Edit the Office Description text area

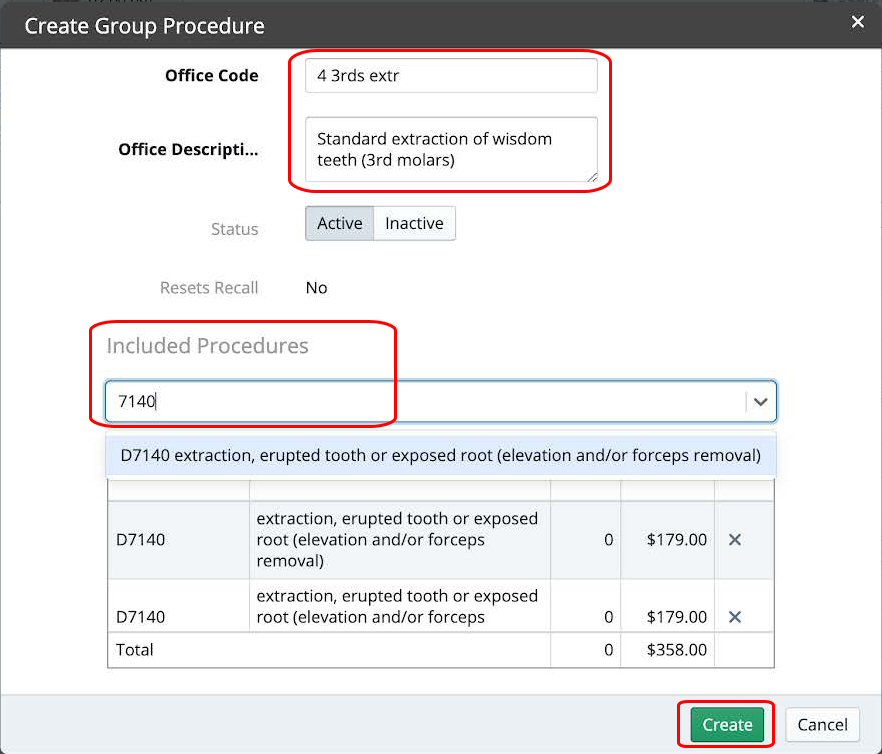click(451, 150)
